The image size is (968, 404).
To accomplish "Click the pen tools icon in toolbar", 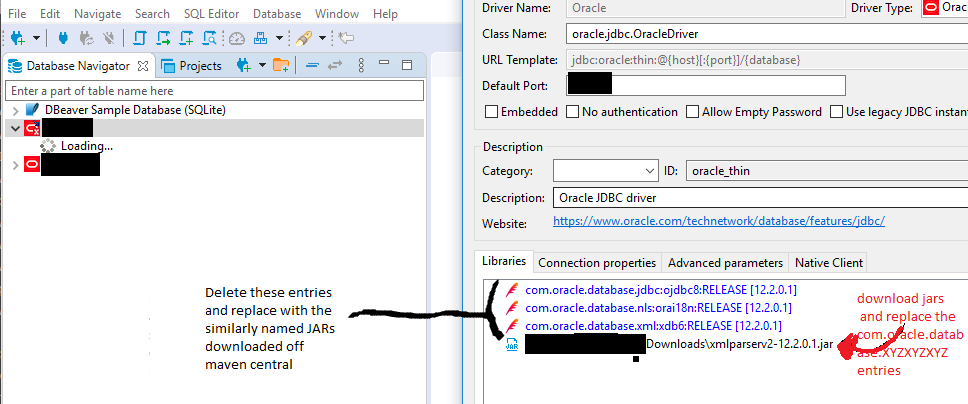I will tap(304, 38).
